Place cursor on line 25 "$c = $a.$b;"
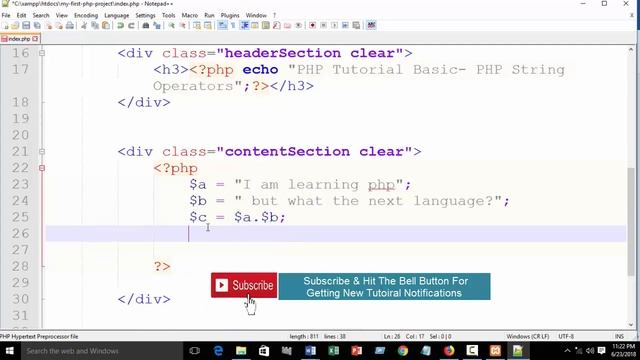640x360 pixels. coord(237,217)
